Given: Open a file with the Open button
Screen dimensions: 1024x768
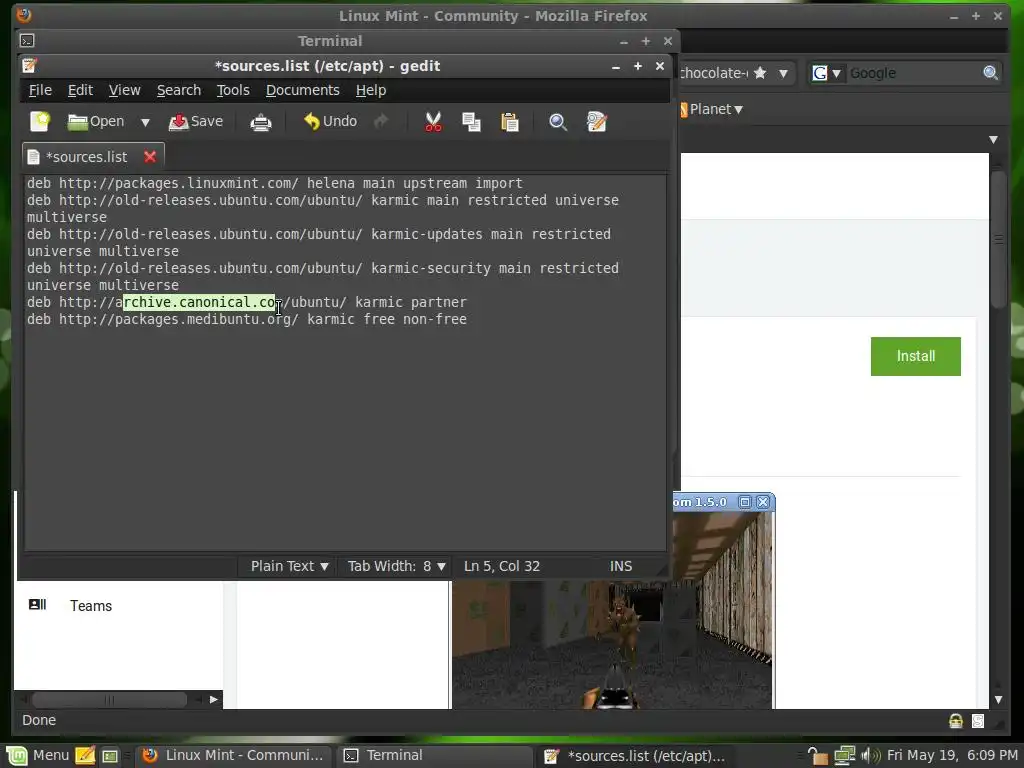Looking at the screenshot, I should (x=96, y=121).
